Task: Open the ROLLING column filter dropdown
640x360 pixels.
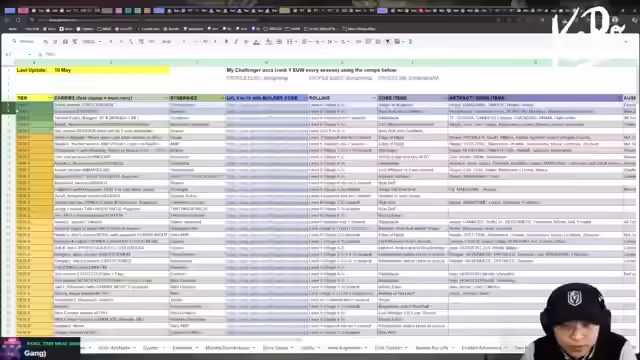Action: pos(374,98)
